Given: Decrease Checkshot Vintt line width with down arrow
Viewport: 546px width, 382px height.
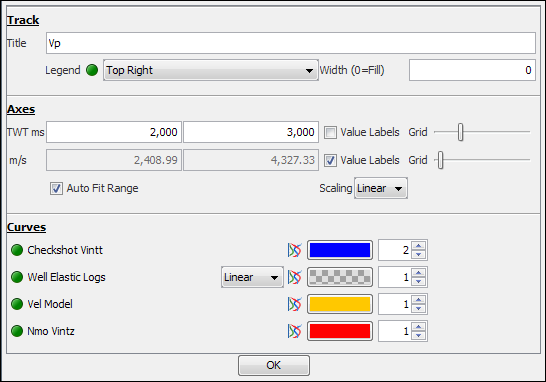Looking at the screenshot, I should click(419, 255).
